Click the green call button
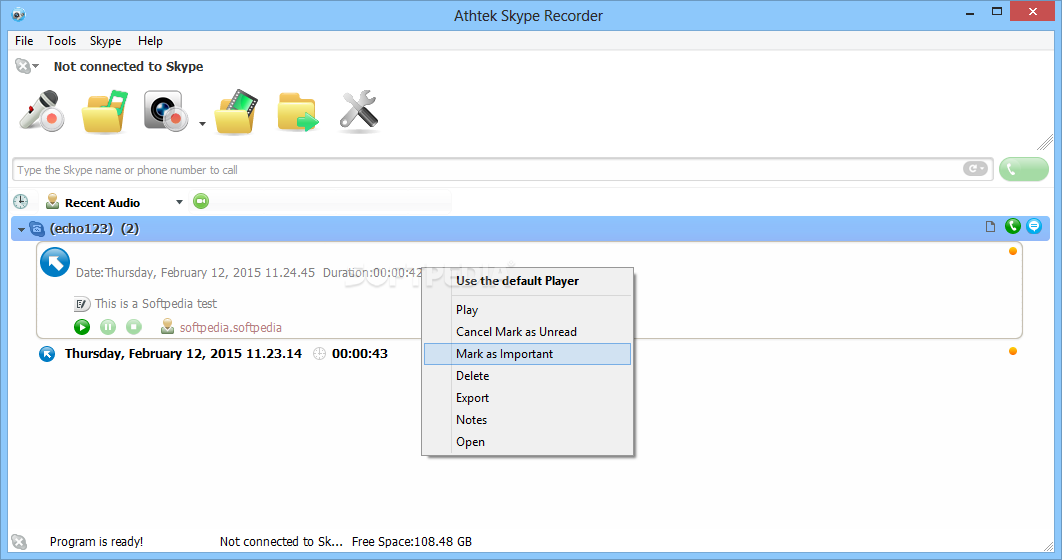Screen dimensions: 1062x560 tap(1023, 169)
